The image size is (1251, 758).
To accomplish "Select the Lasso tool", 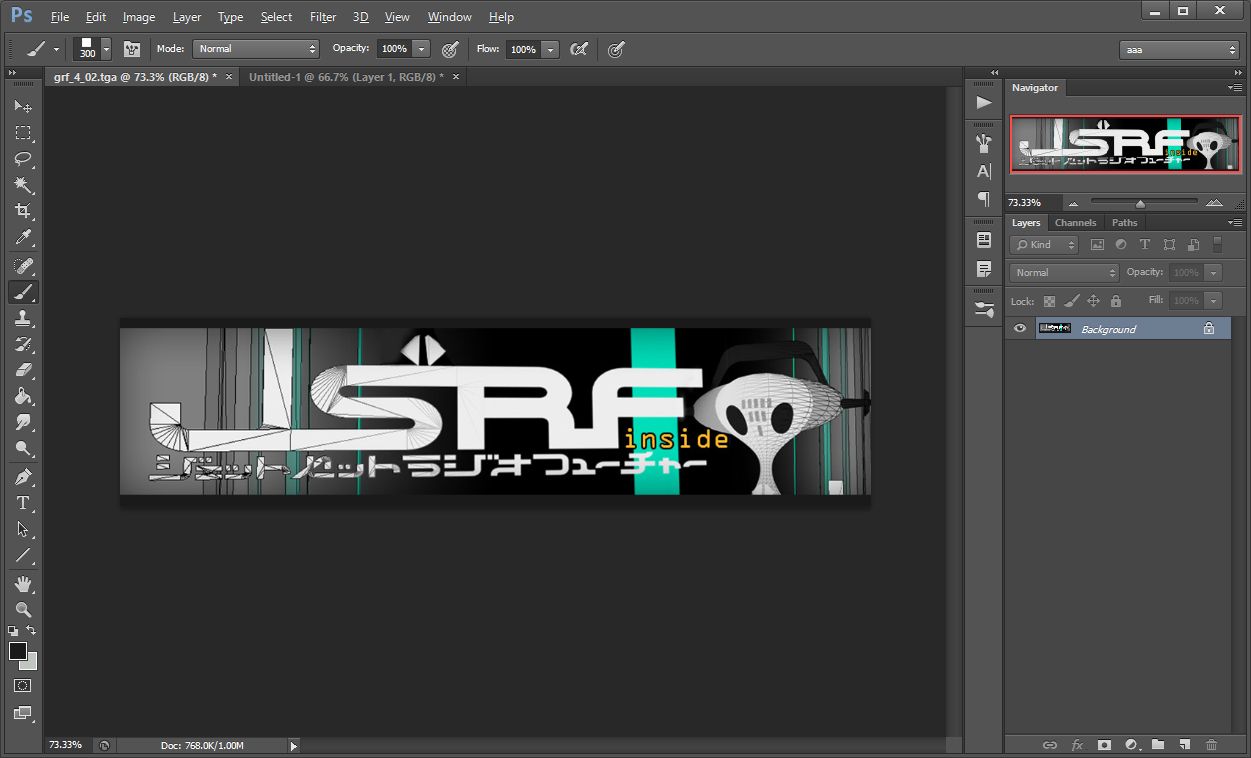I will (x=22, y=159).
